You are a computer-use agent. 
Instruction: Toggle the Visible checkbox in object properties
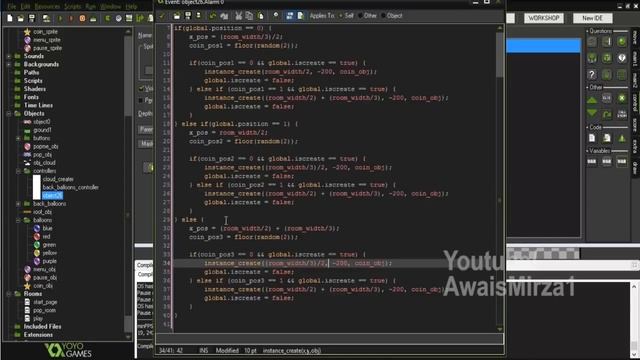click(141, 88)
